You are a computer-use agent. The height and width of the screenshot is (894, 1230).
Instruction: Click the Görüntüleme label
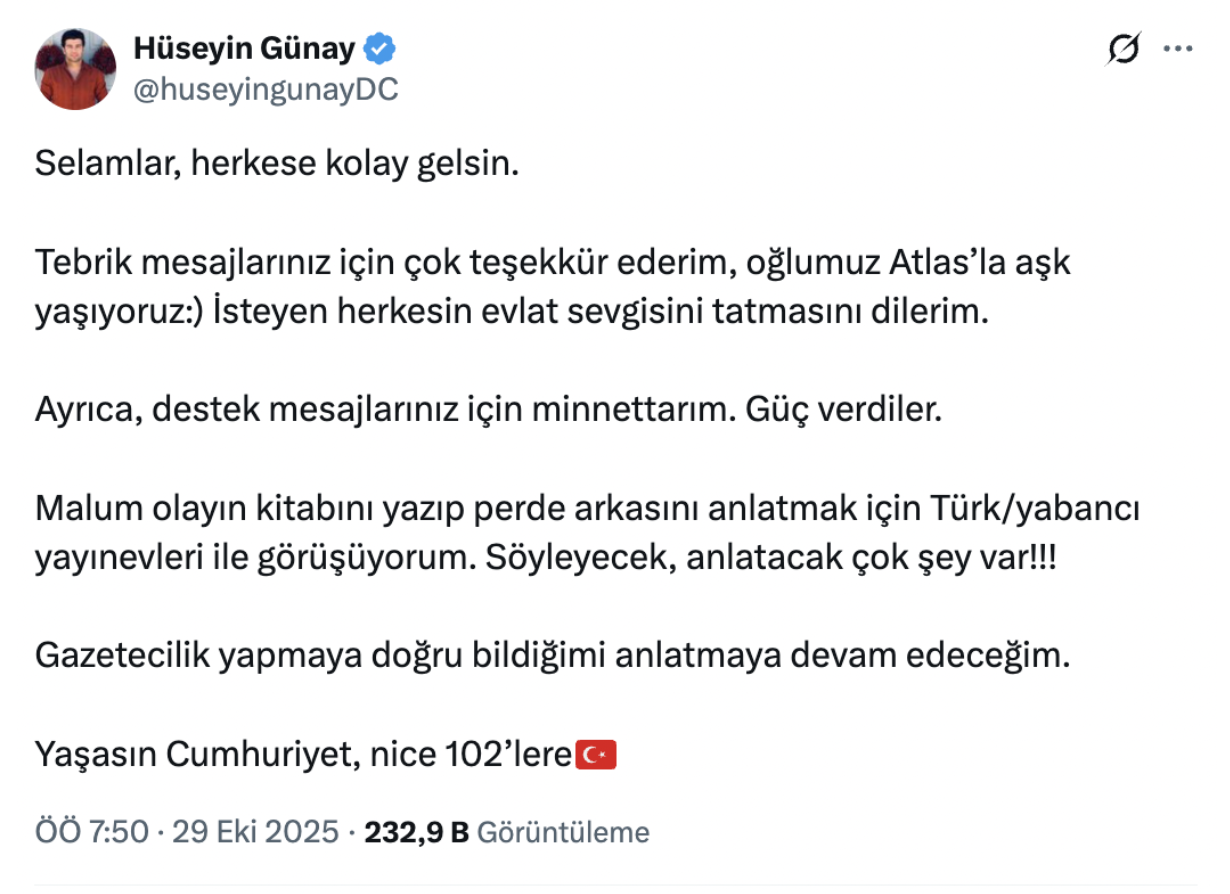pos(563,832)
